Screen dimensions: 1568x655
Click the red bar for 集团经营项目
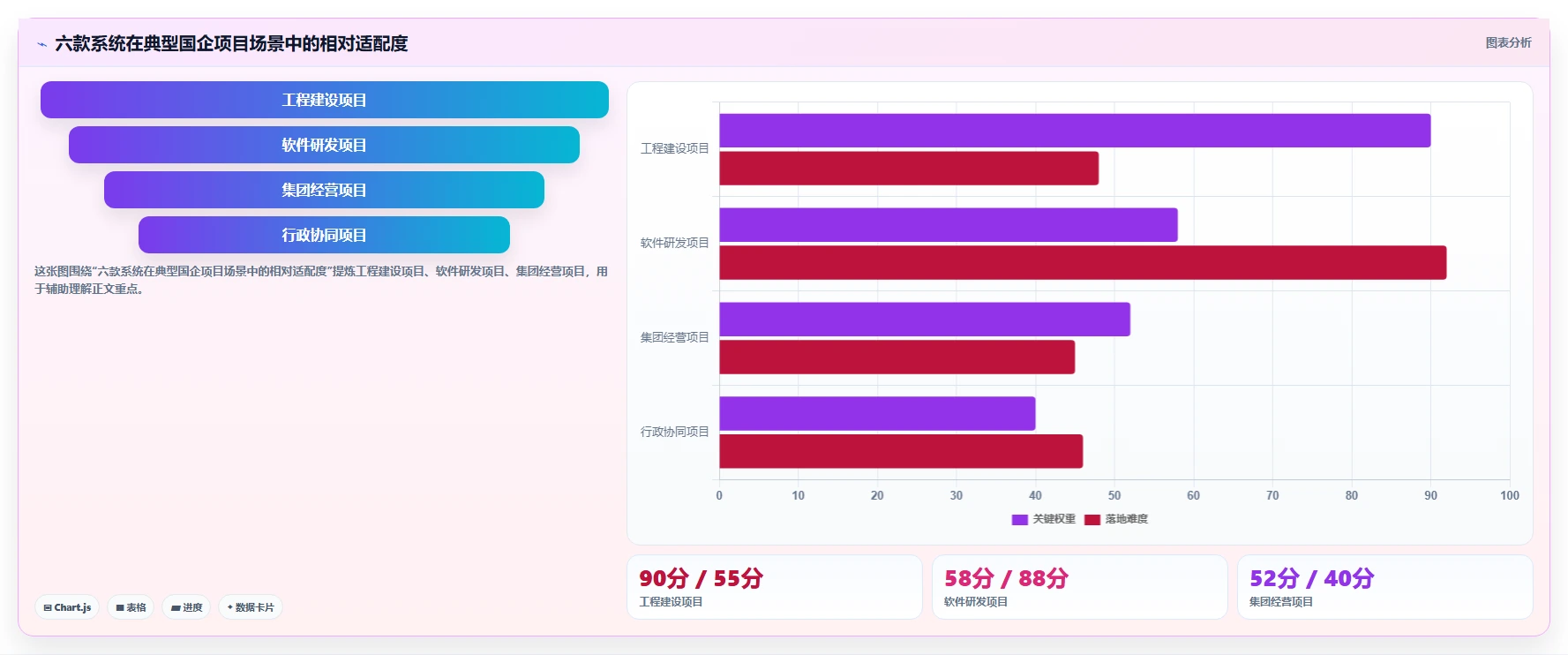click(897, 358)
